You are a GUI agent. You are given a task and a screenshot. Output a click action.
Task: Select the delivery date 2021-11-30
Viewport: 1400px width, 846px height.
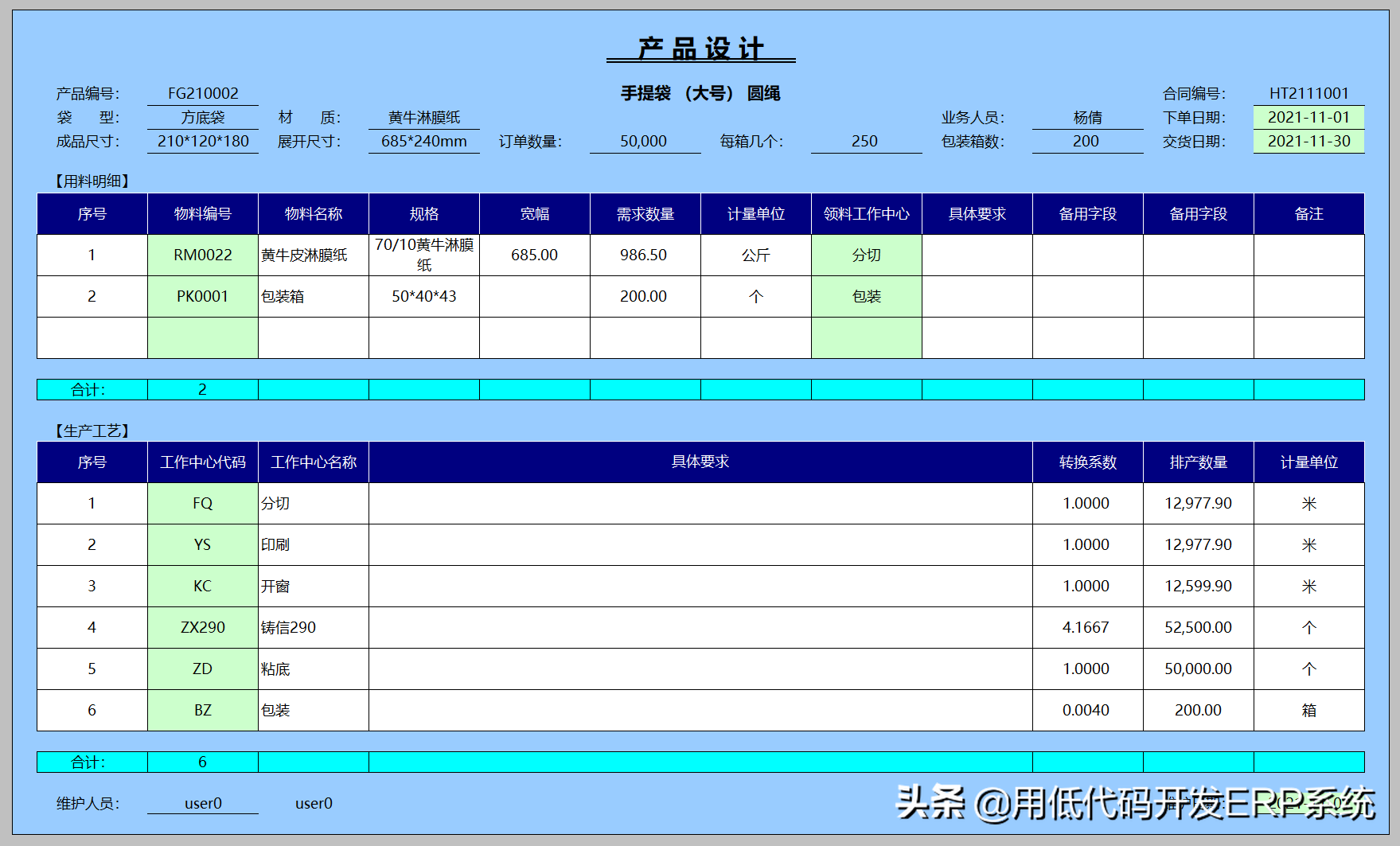(1308, 142)
